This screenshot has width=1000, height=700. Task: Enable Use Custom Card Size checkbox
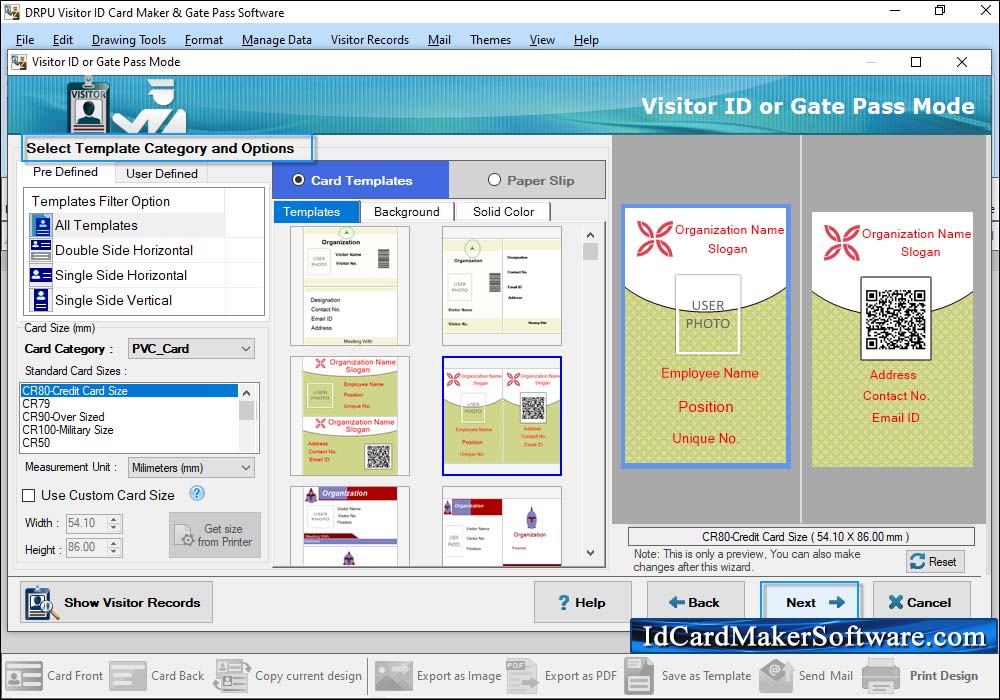[29, 495]
